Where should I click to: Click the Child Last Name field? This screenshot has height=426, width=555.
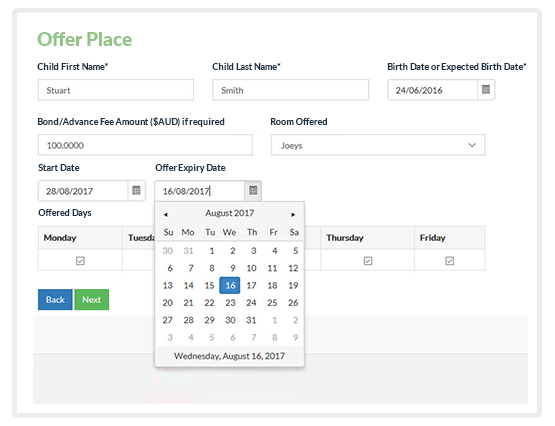click(x=291, y=90)
